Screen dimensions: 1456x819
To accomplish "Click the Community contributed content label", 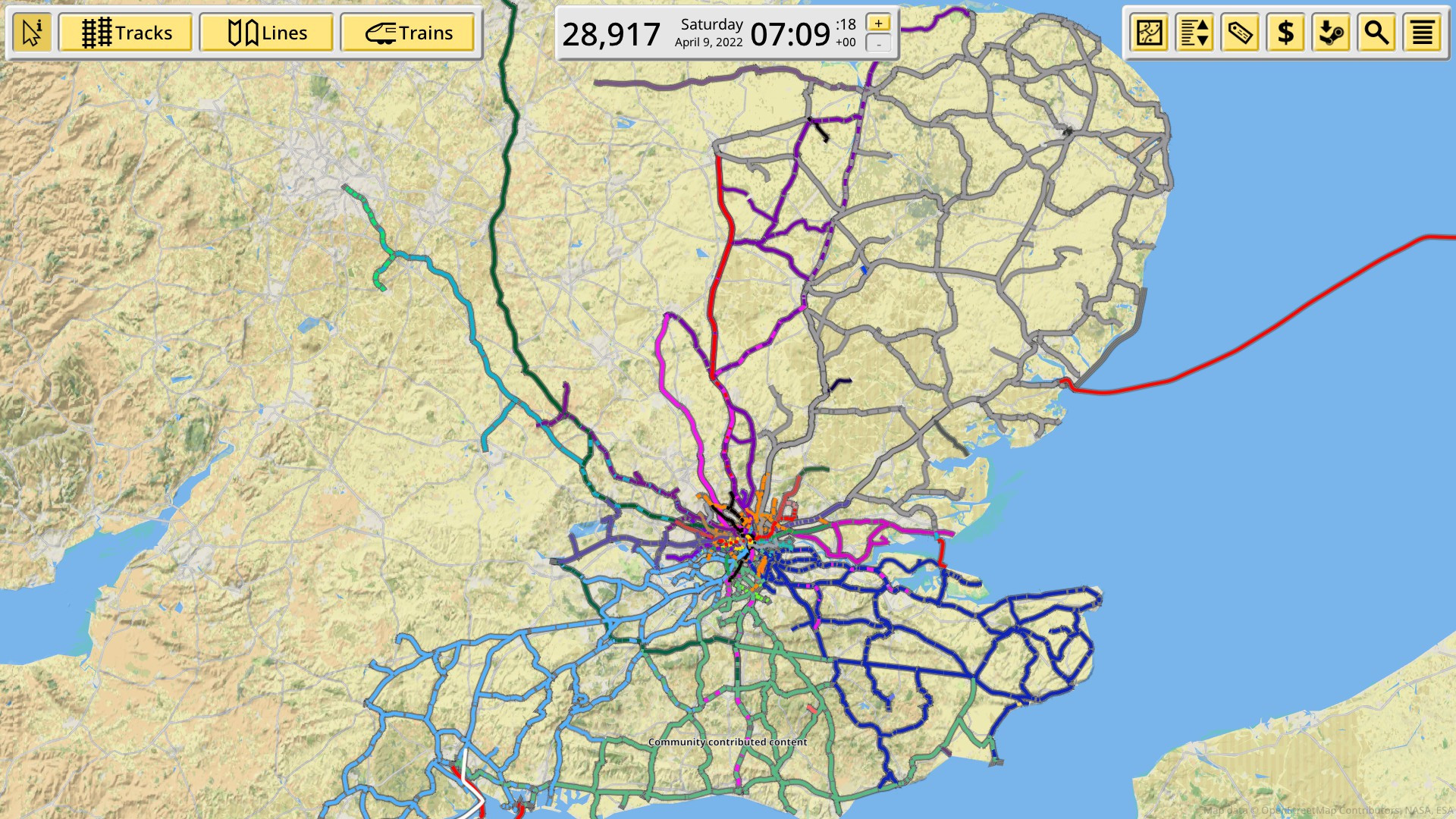I will tap(727, 743).
